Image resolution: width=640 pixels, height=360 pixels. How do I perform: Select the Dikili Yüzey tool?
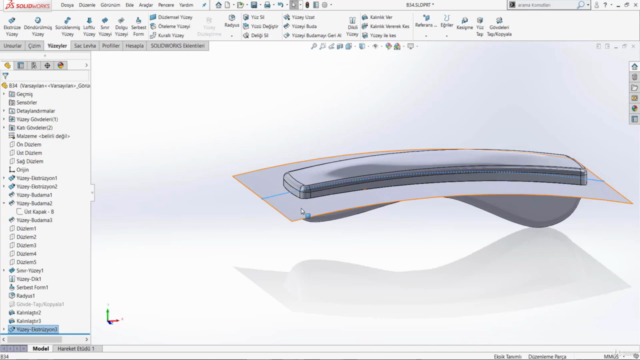pyautogui.click(x=352, y=27)
